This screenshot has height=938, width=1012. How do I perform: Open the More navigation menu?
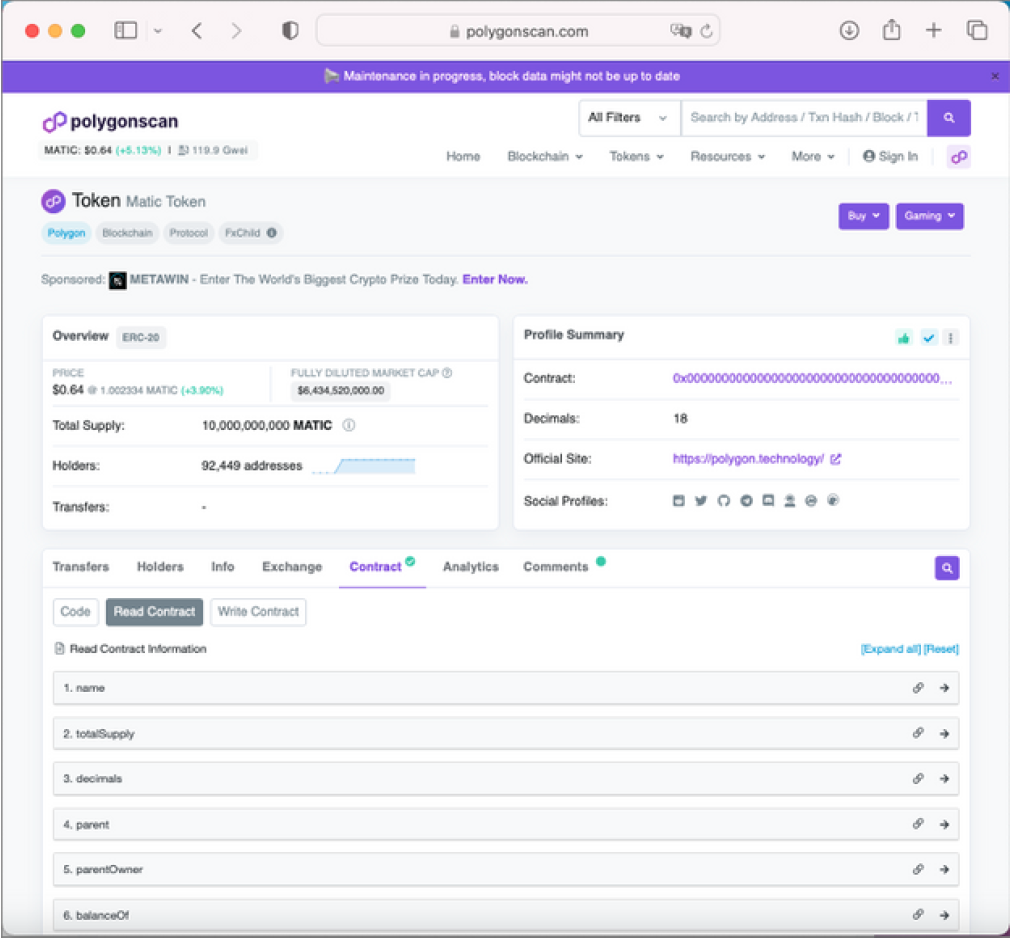[813, 157]
